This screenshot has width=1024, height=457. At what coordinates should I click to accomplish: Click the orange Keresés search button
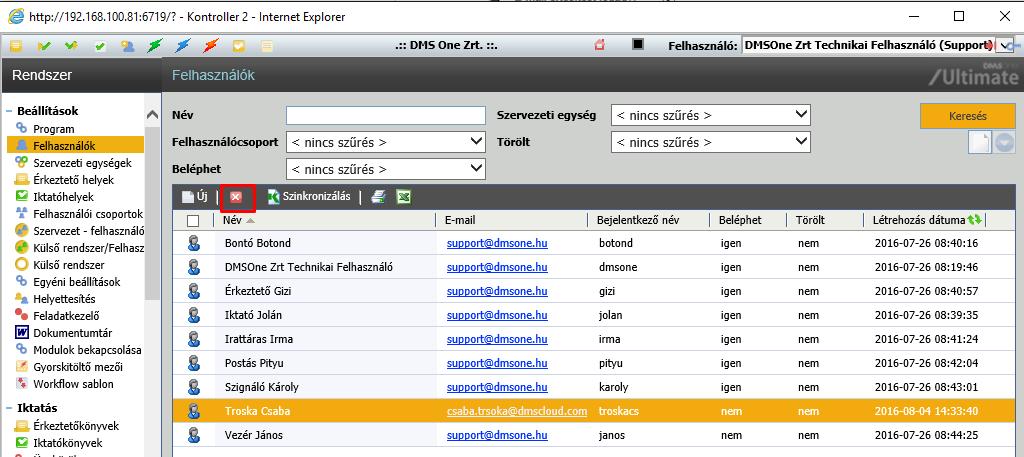tap(967, 116)
